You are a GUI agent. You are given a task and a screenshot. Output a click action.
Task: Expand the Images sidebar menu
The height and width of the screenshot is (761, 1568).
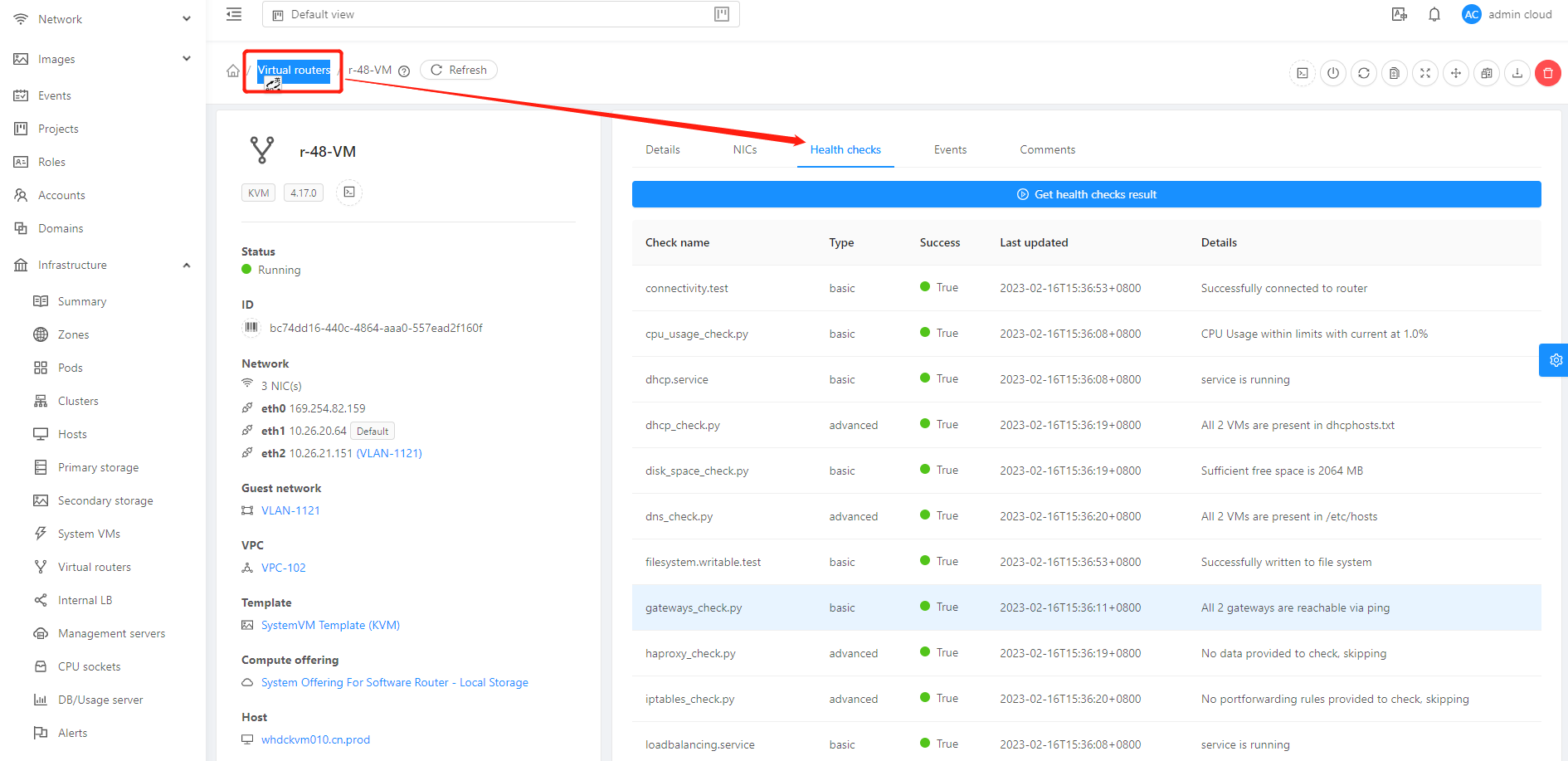tap(103, 59)
